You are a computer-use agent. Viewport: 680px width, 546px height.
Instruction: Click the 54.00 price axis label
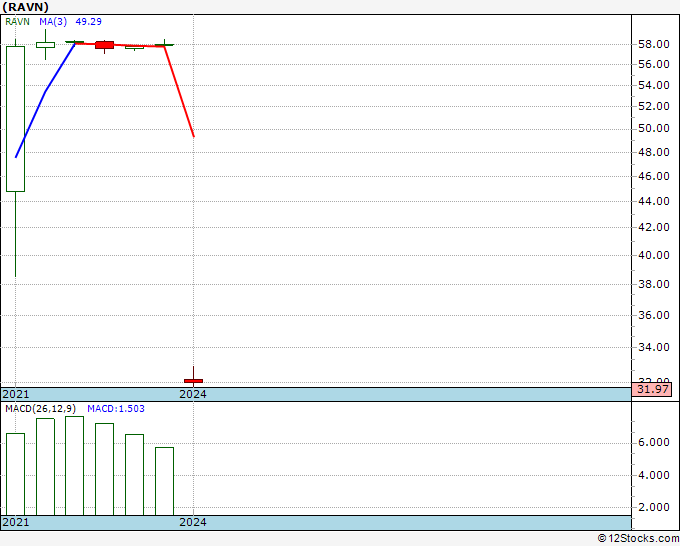click(x=654, y=85)
